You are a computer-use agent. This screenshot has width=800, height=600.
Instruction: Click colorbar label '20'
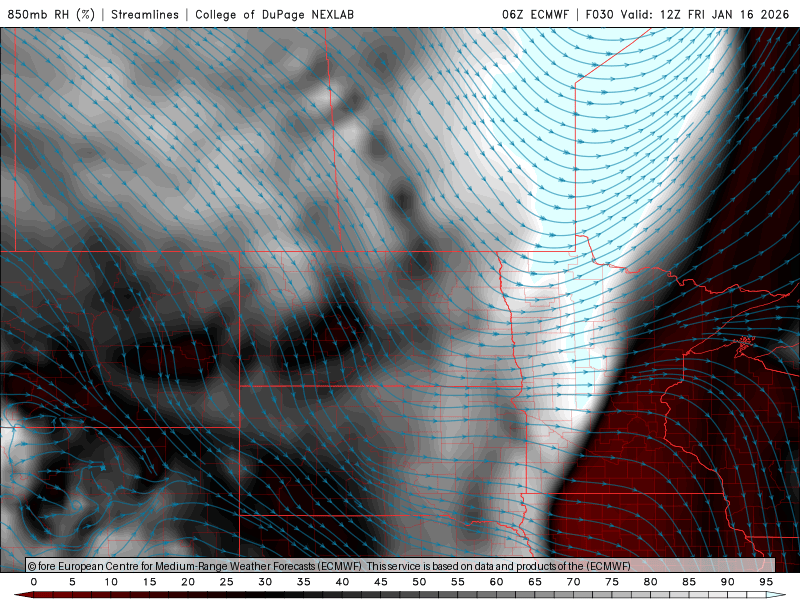coord(188,582)
